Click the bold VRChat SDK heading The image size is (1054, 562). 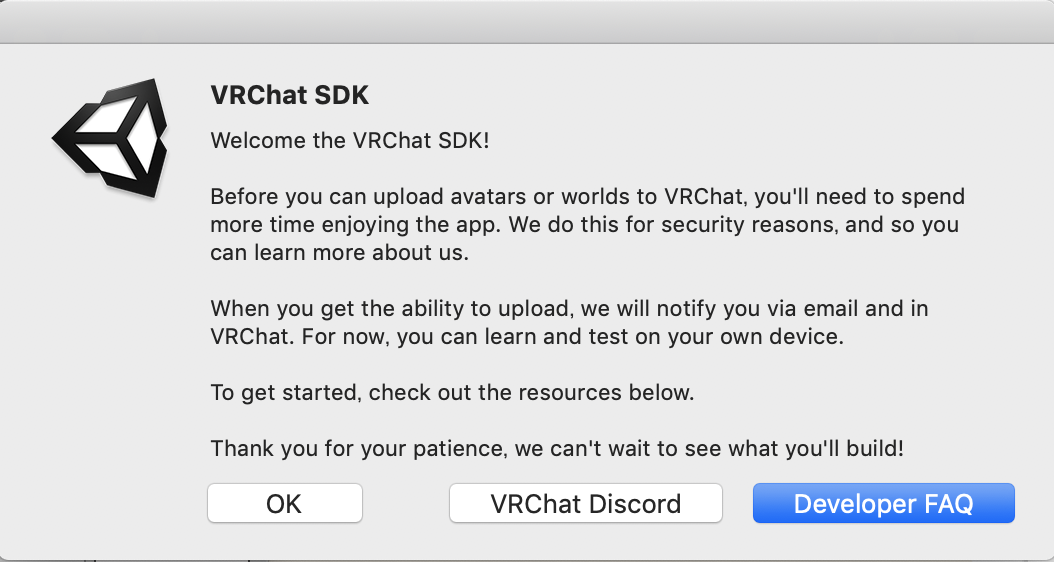coord(290,95)
